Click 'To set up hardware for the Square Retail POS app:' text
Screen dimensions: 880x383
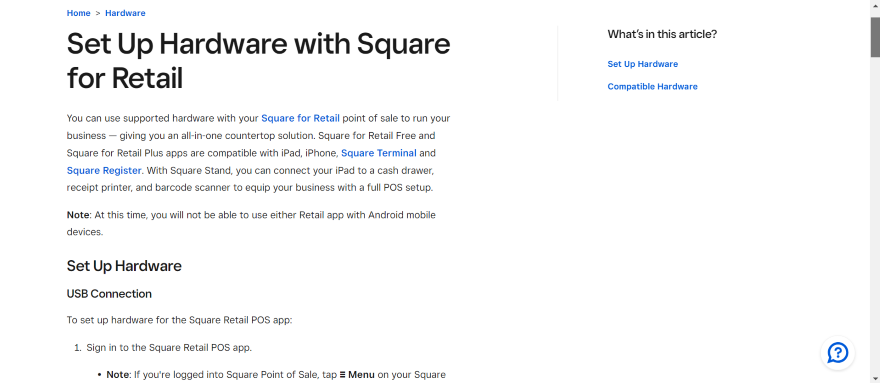pyautogui.click(x=180, y=320)
